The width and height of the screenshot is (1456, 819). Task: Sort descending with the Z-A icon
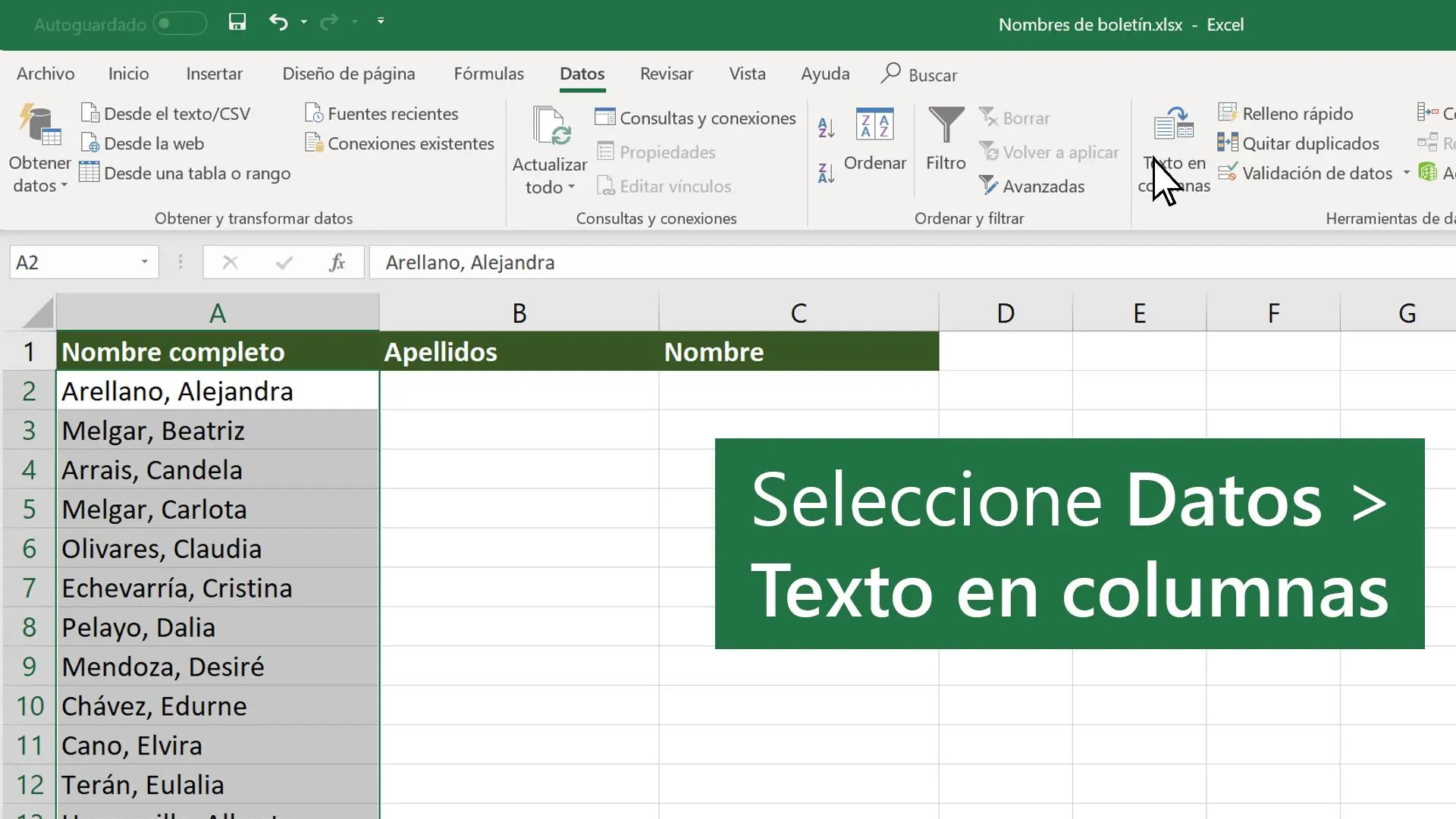click(x=827, y=173)
